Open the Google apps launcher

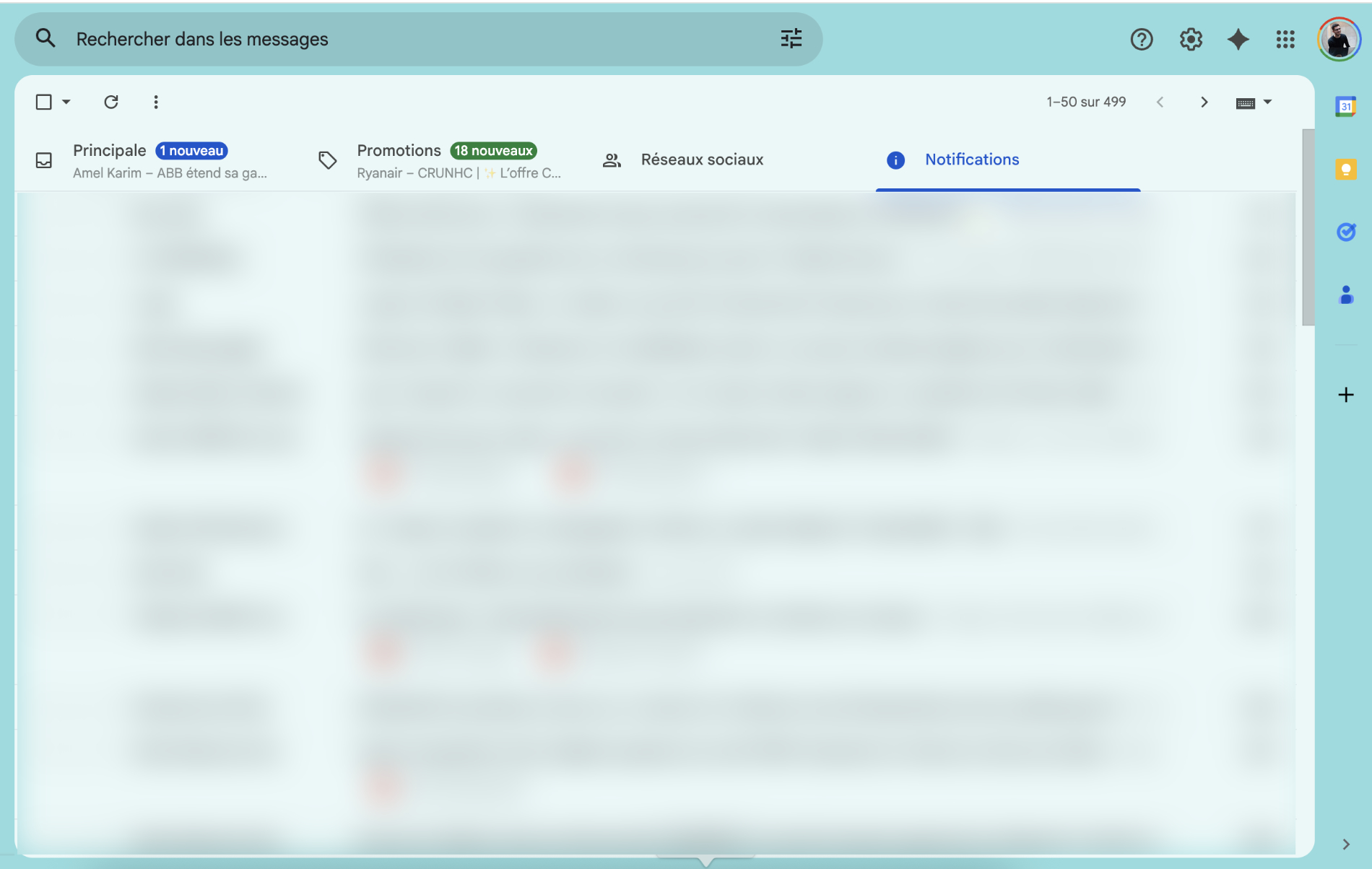point(1285,39)
